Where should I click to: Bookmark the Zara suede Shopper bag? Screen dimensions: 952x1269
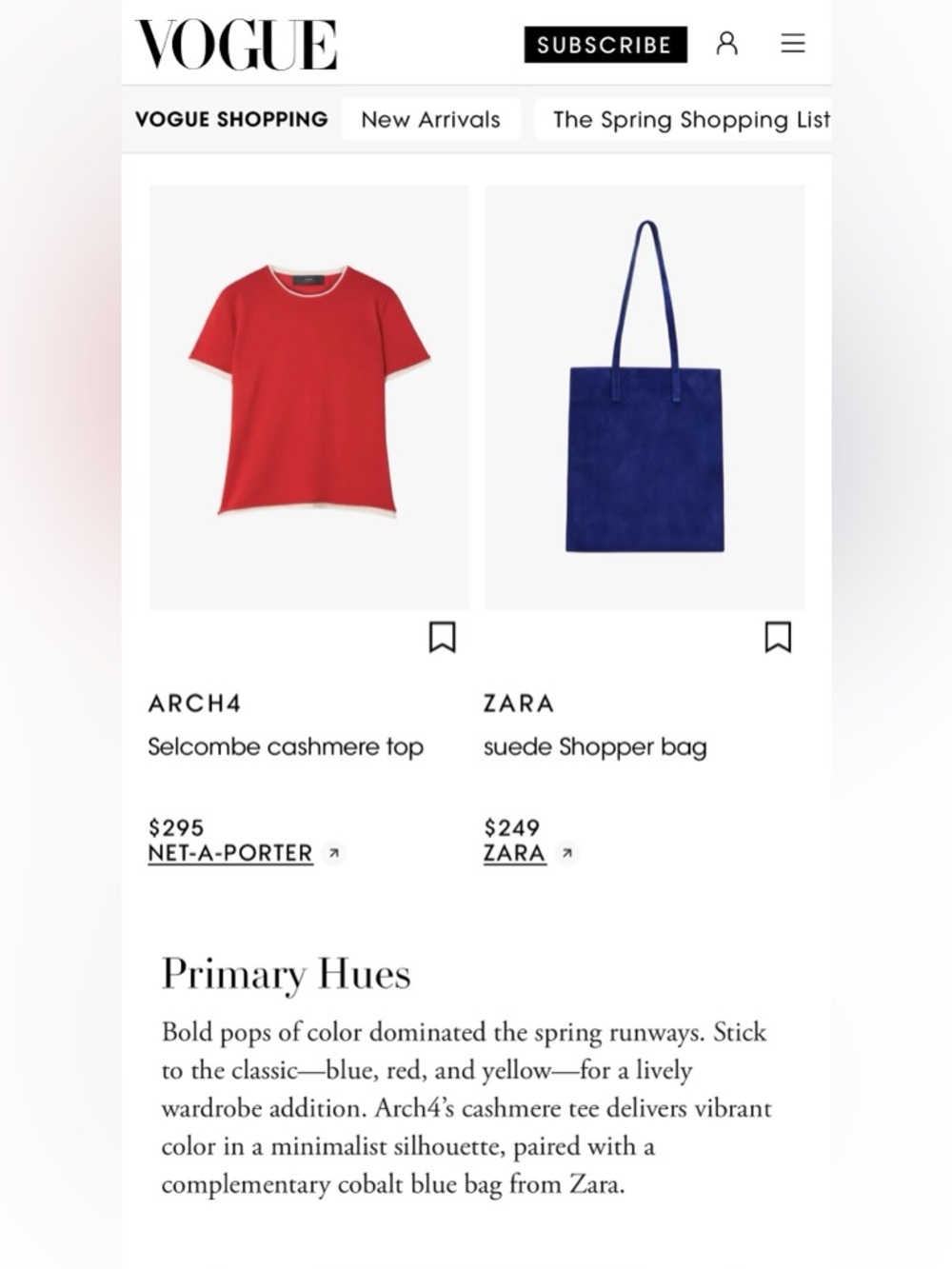(778, 637)
